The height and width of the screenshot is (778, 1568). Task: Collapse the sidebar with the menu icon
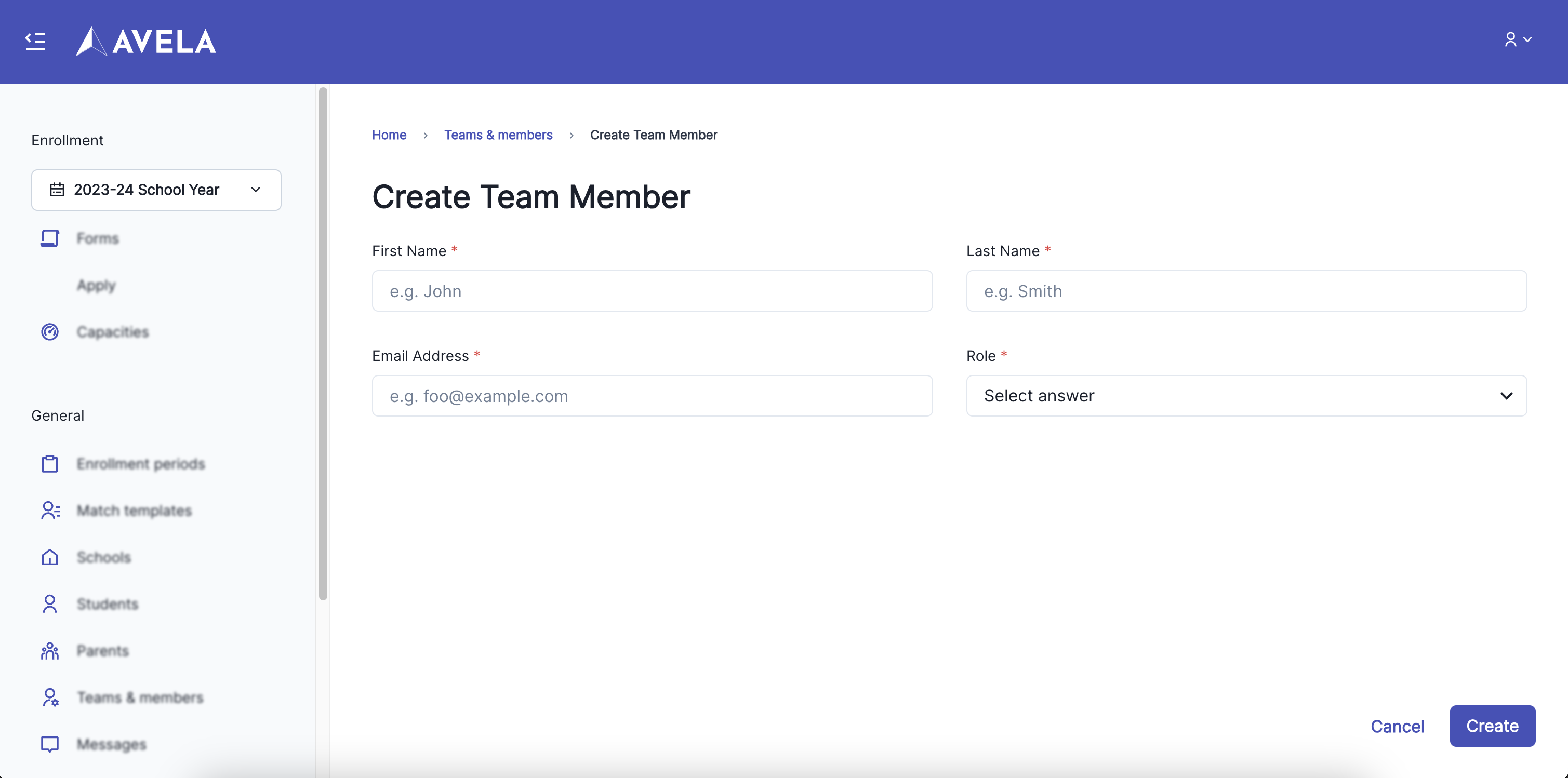(35, 41)
